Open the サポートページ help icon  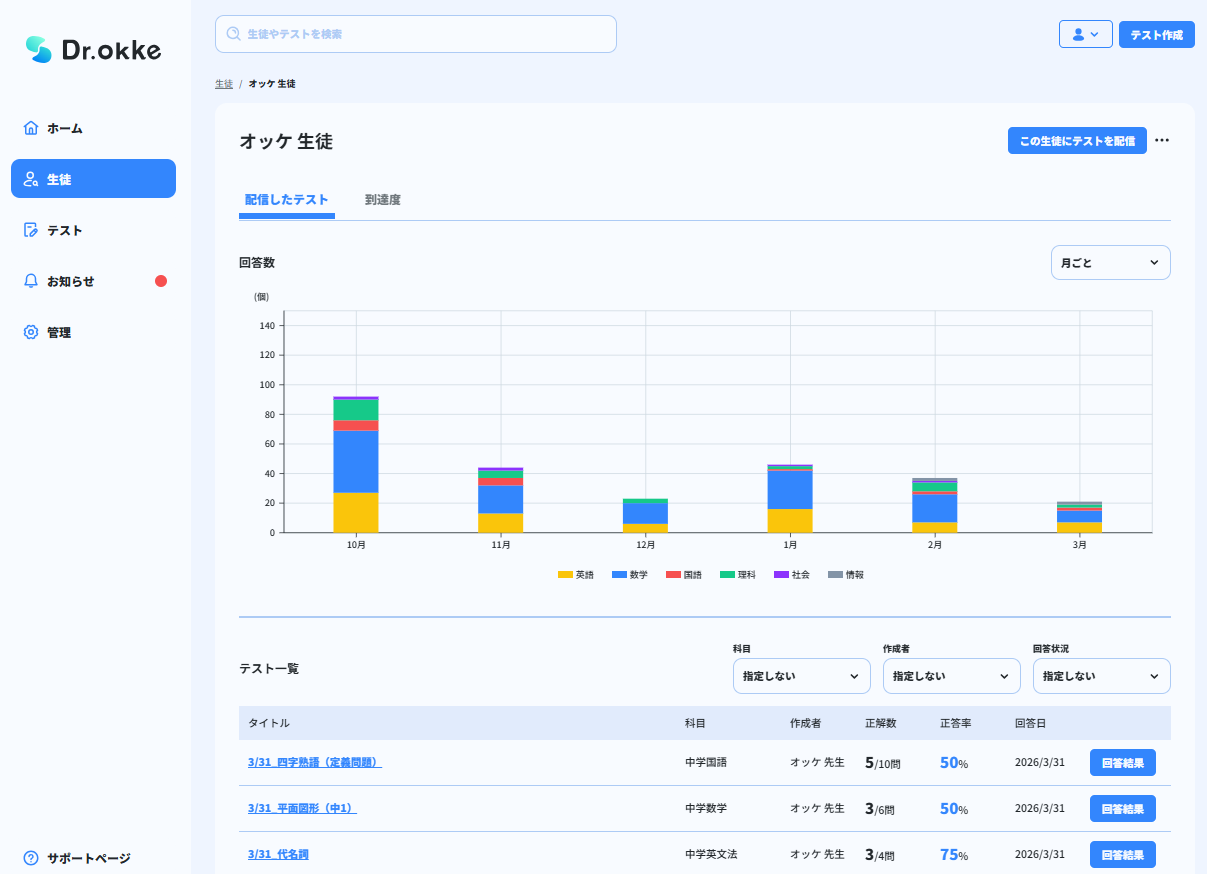click(31, 858)
